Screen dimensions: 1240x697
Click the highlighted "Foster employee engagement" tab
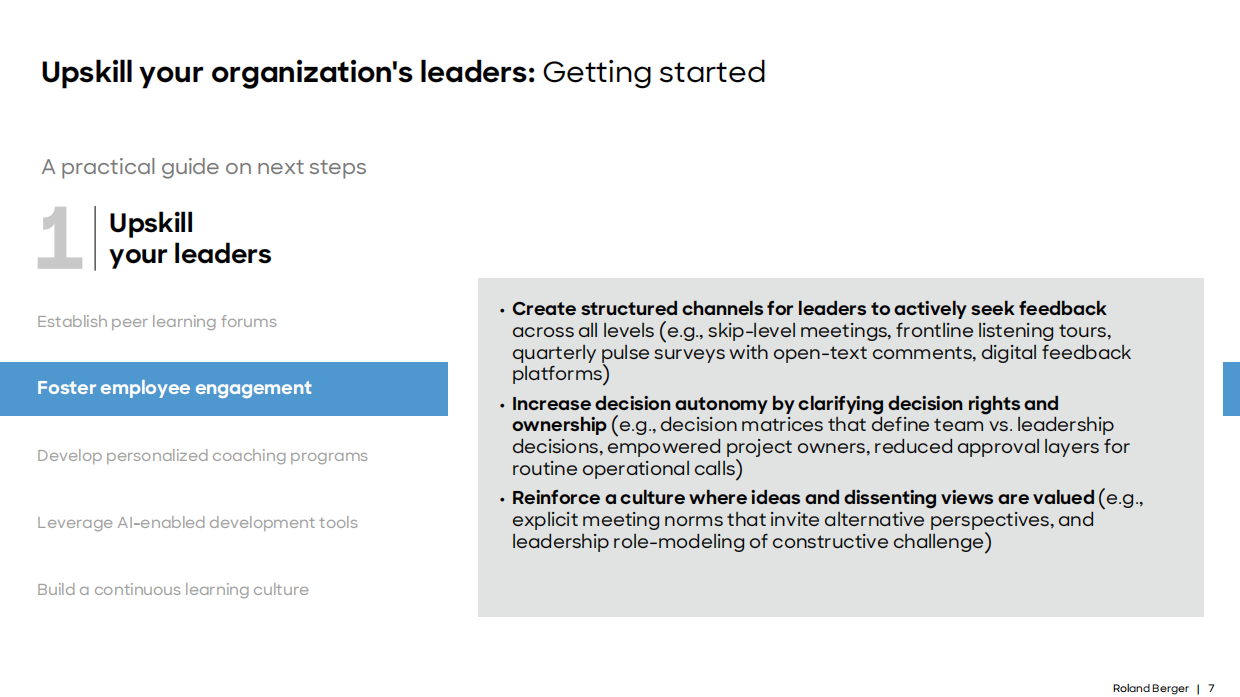(175, 388)
